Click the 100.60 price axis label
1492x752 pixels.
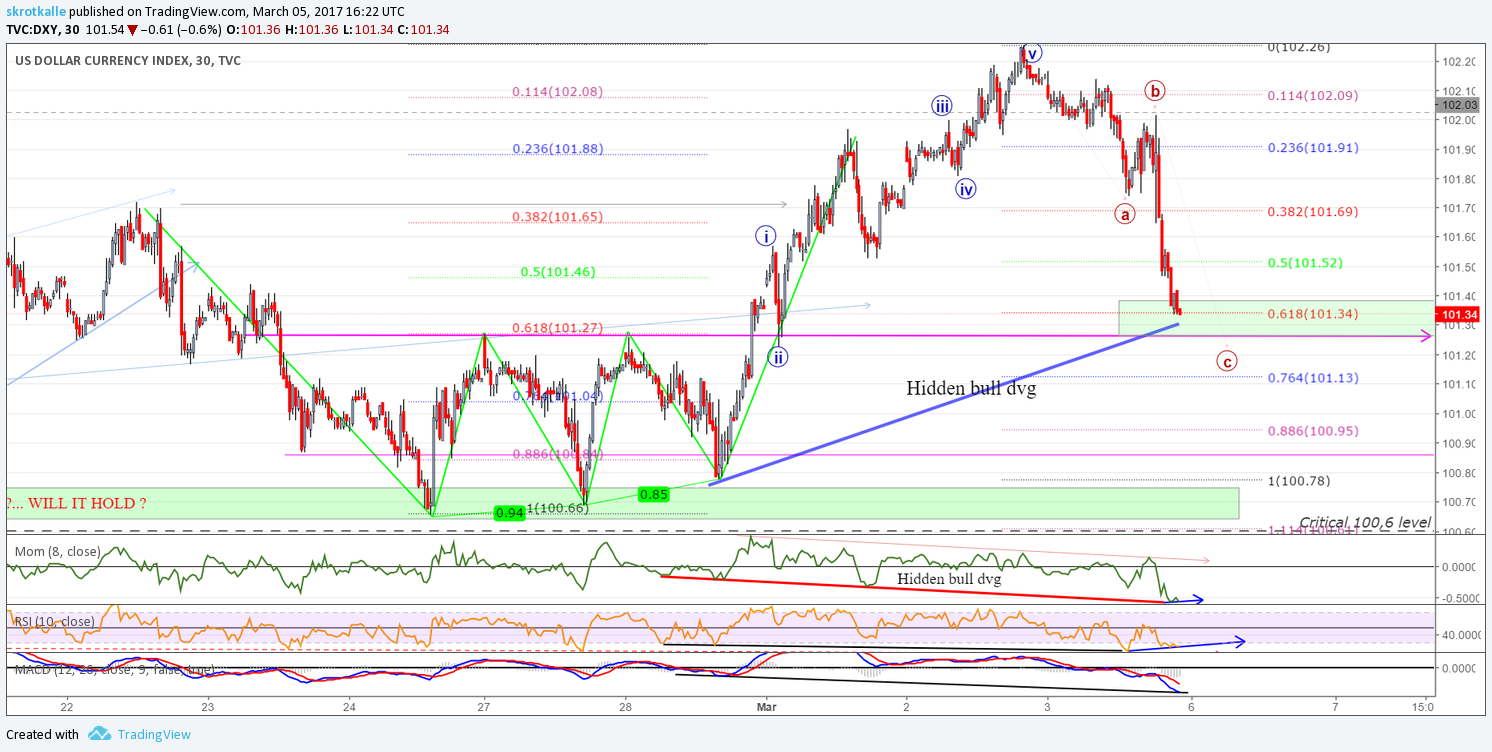[x=1460, y=532]
